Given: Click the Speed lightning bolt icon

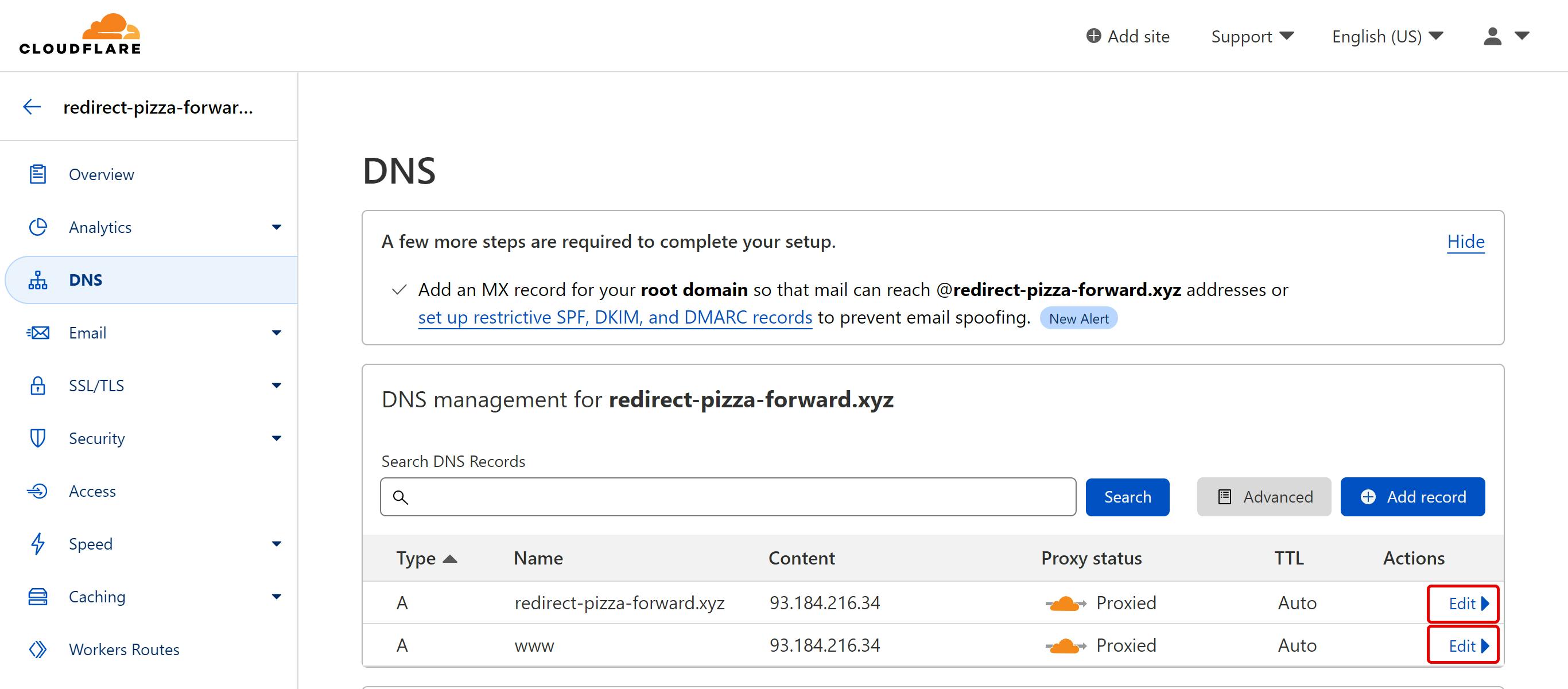Looking at the screenshot, I should (x=38, y=543).
